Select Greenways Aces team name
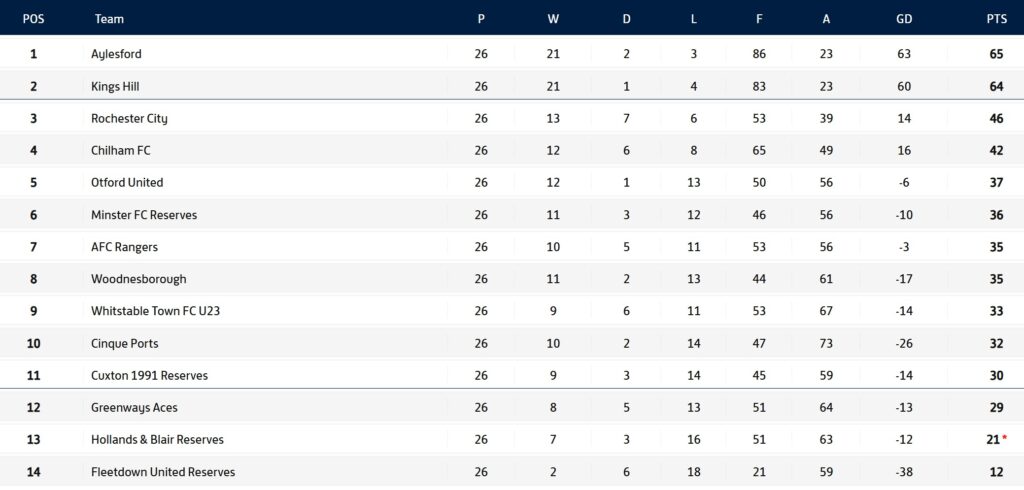The height and width of the screenshot is (490, 1024). [x=135, y=408]
